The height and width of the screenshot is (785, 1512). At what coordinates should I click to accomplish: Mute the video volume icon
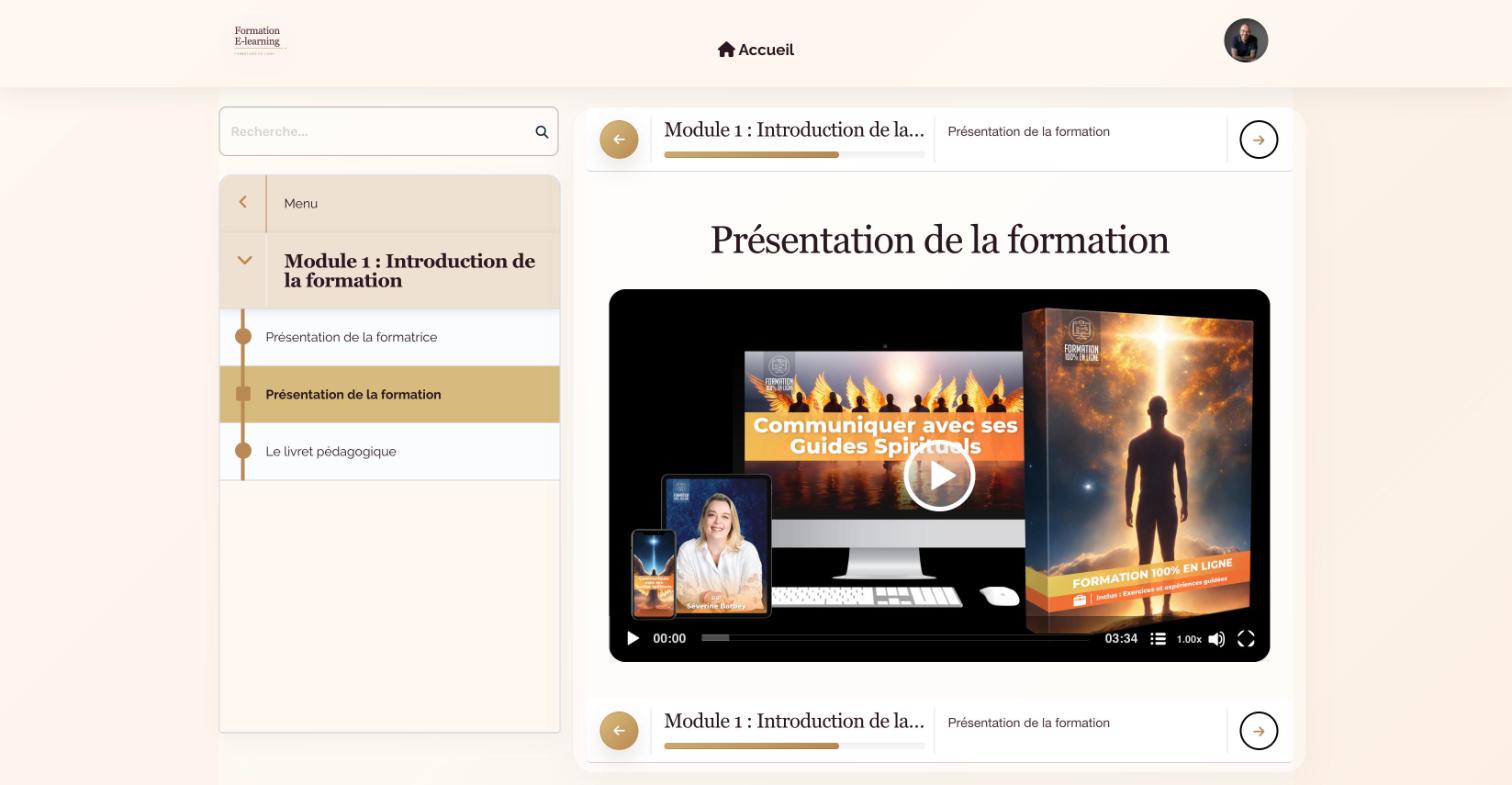pos(1217,639)
